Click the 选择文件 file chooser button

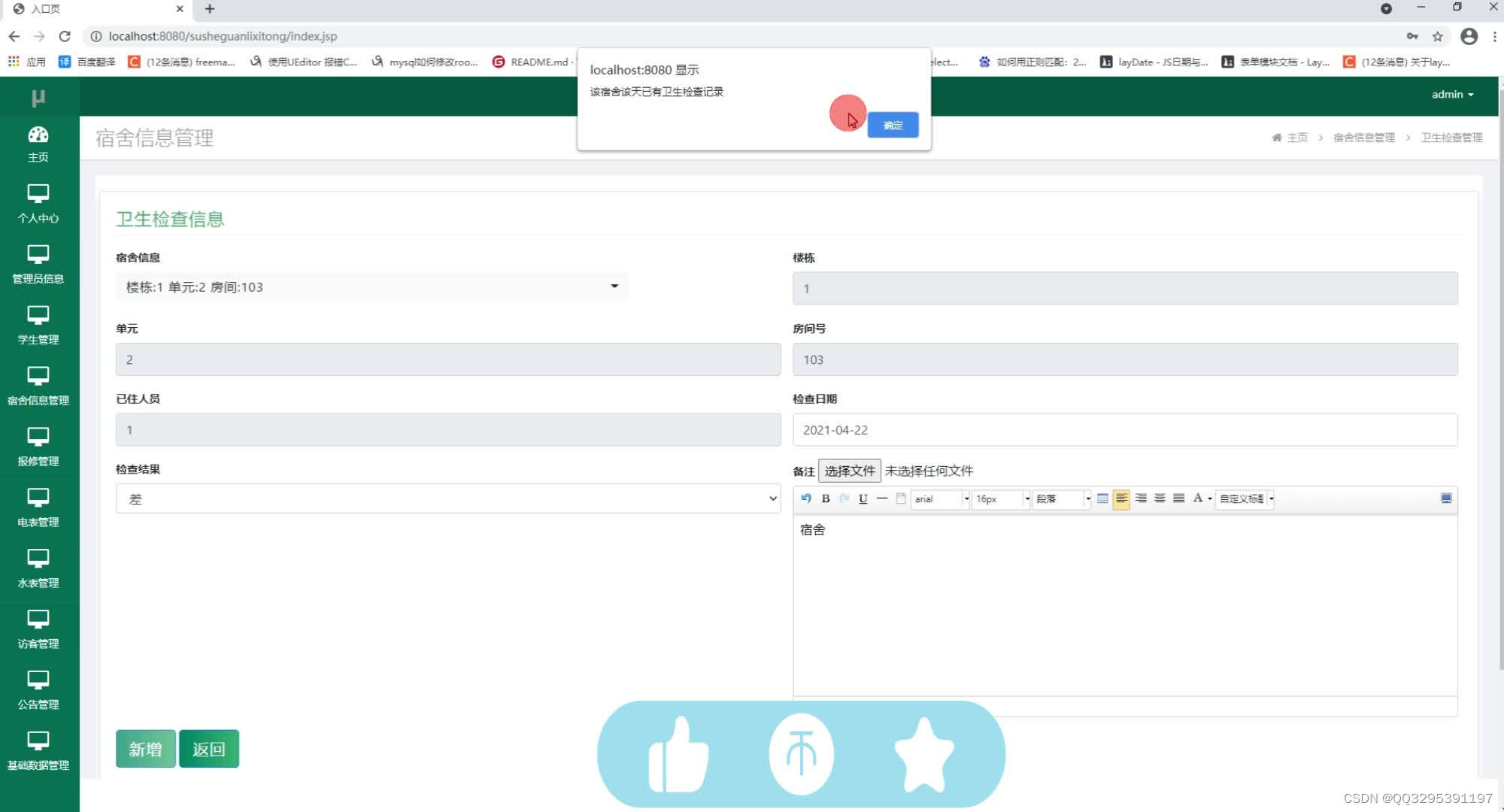[850, 471]
